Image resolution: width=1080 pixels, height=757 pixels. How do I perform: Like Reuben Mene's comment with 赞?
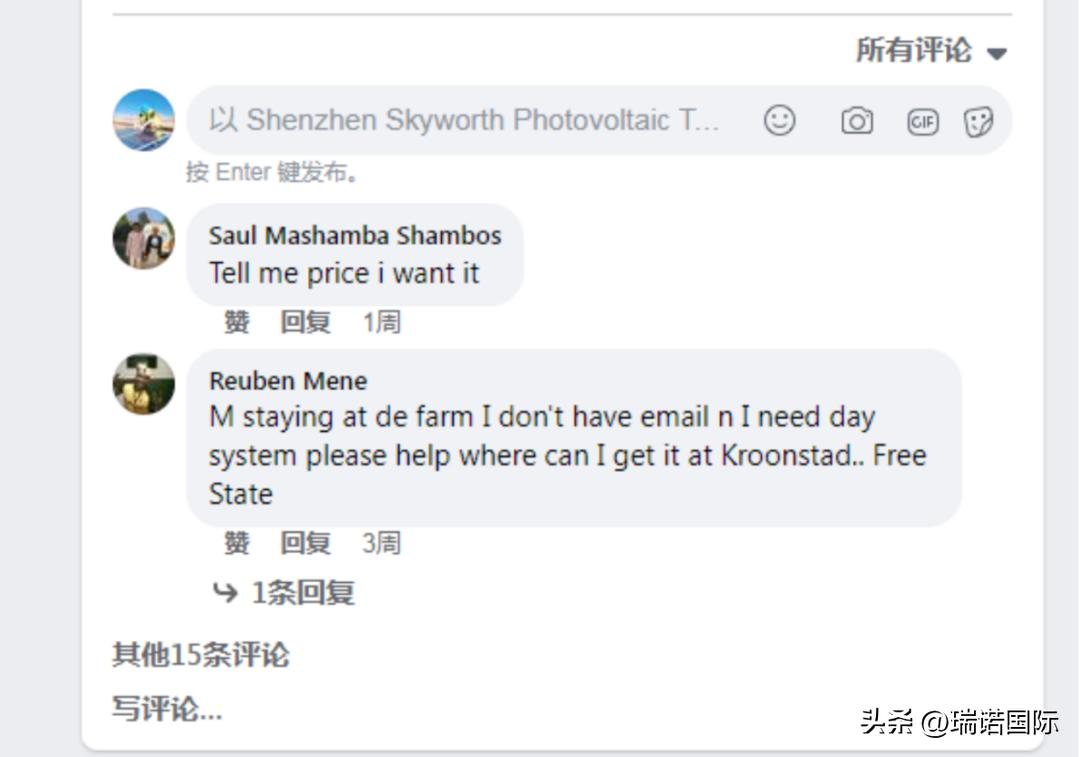pos(236,543)
